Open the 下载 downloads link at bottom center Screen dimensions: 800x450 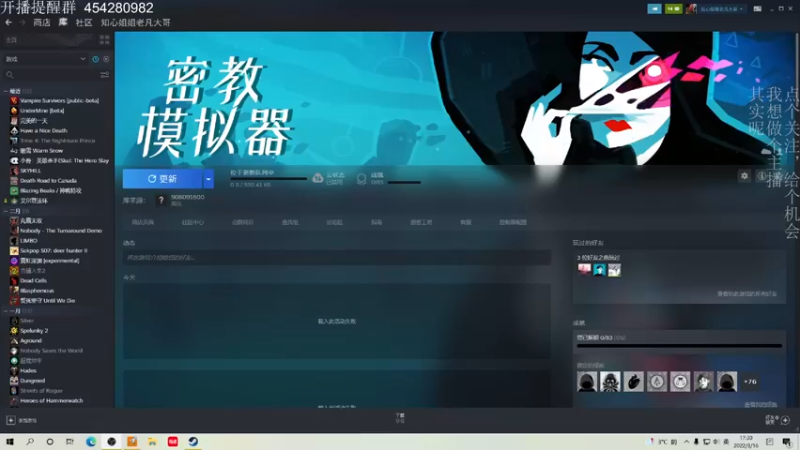[x=400, y=418]
